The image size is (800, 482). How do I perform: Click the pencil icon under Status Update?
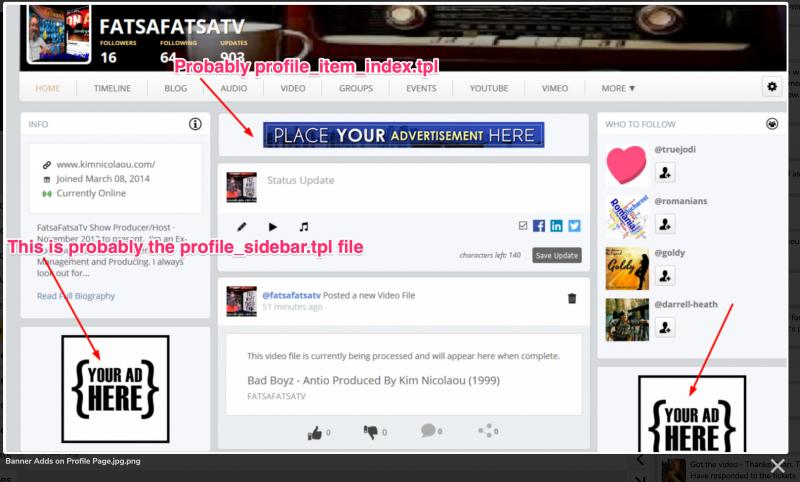click(x=242, y=227)
